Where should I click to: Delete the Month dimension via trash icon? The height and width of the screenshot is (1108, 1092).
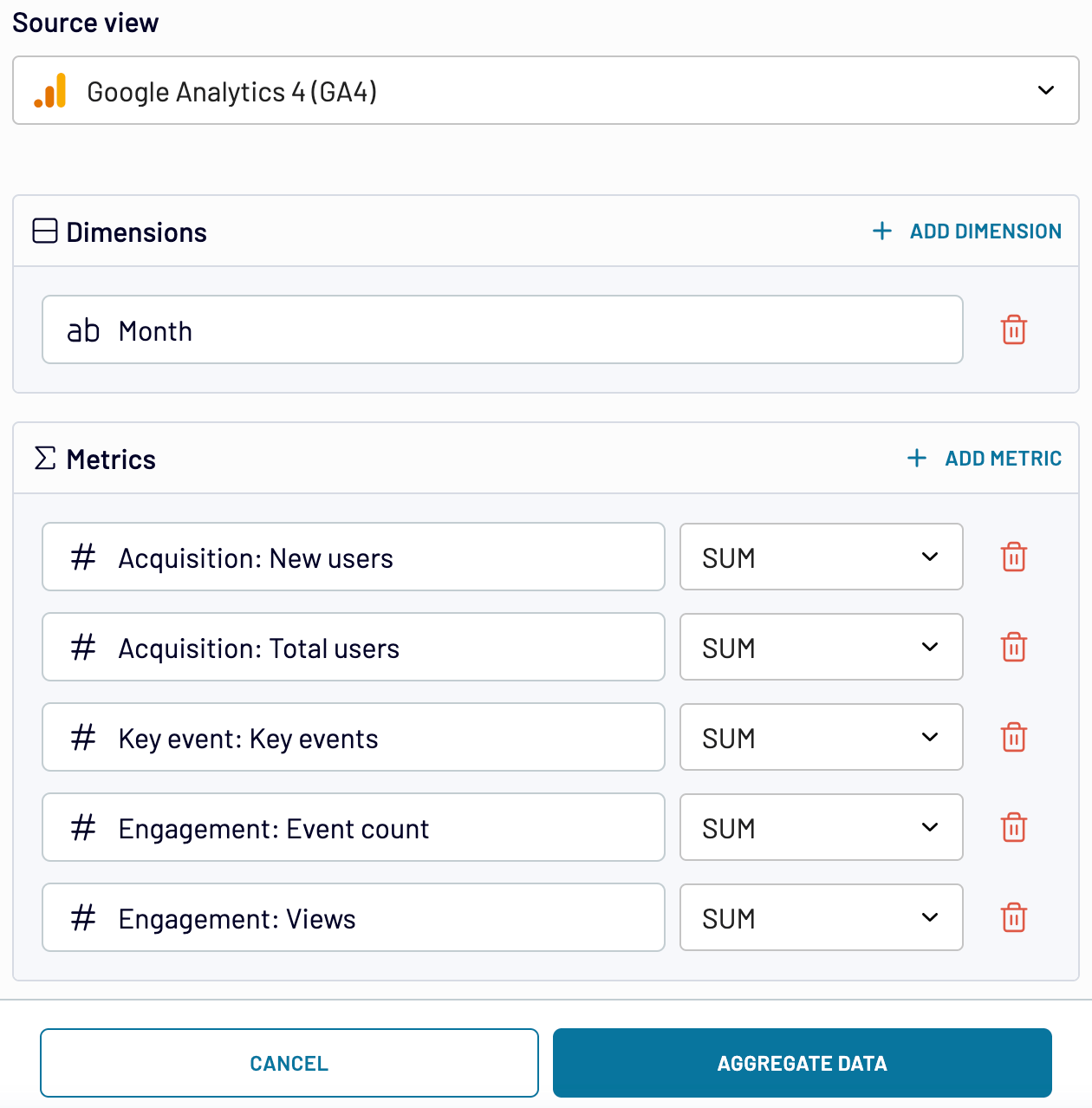click(1013, 329)
